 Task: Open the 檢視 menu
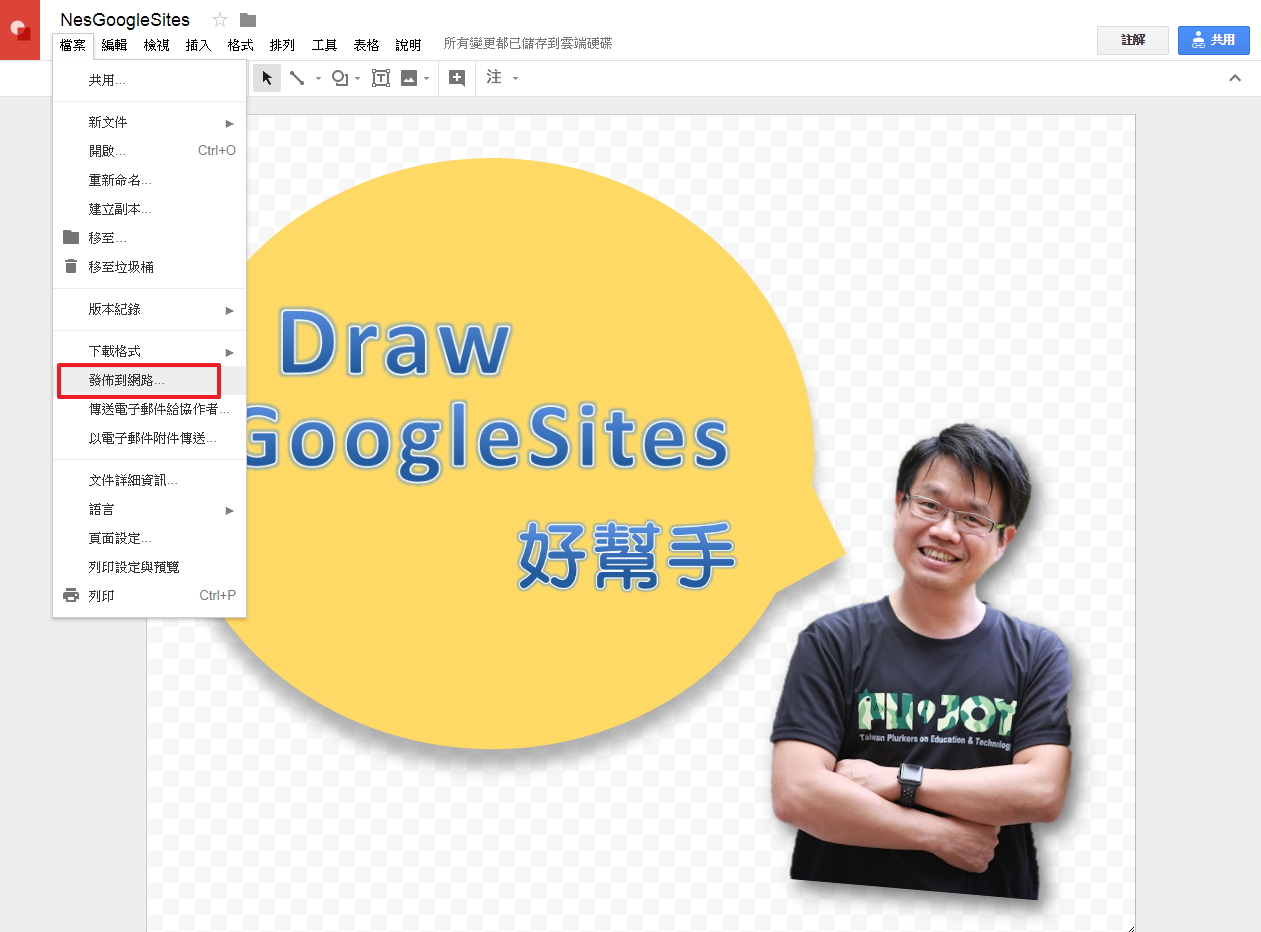coord(157,45)
